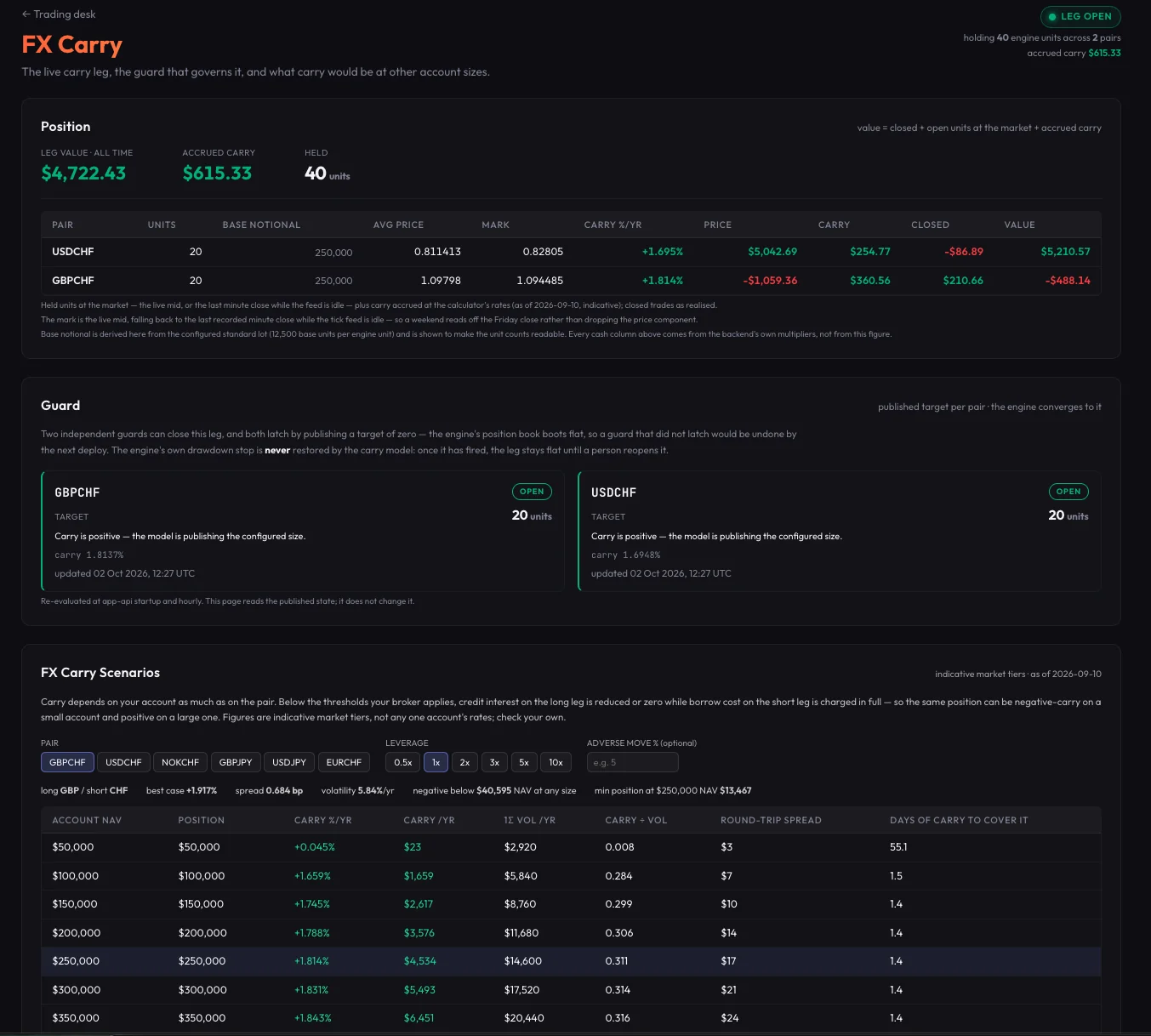Click the carry 1.8137% text in the GBPCHF guard

(89, 555)
